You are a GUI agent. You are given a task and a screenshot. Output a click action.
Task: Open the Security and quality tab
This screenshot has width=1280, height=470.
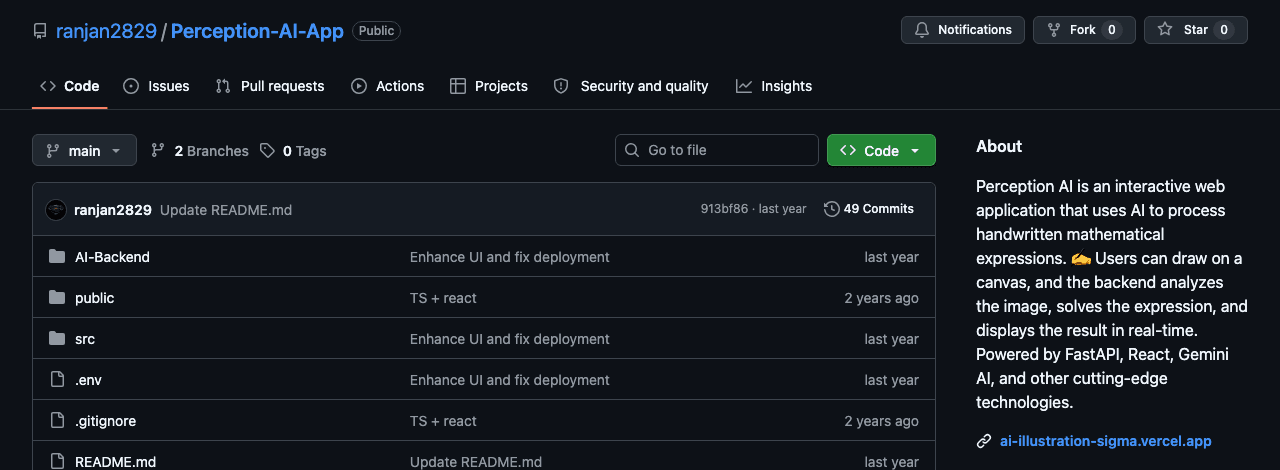click(x=631, y=86)
